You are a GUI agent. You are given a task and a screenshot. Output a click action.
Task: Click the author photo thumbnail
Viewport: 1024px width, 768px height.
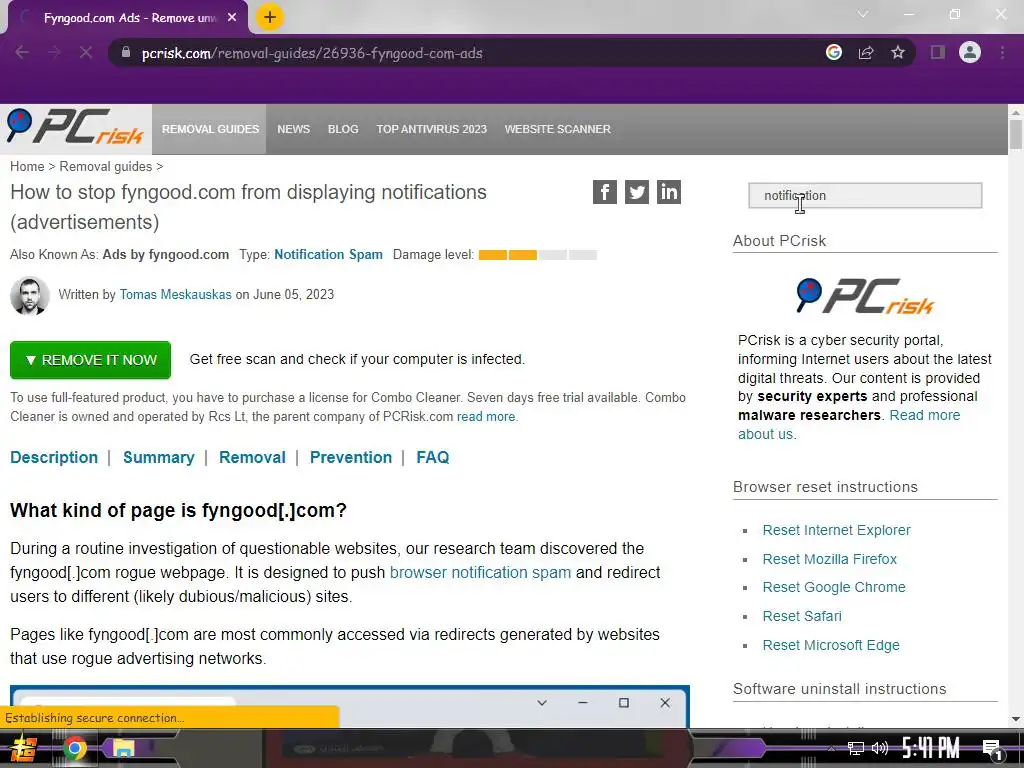coord(30,295)
